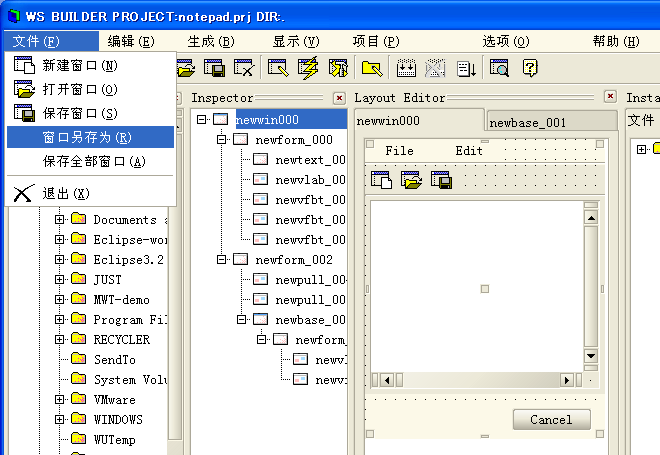660x455 pixels.
Task: Click the save icon in Layout Editor toolbar
Action: click(441, 180)
